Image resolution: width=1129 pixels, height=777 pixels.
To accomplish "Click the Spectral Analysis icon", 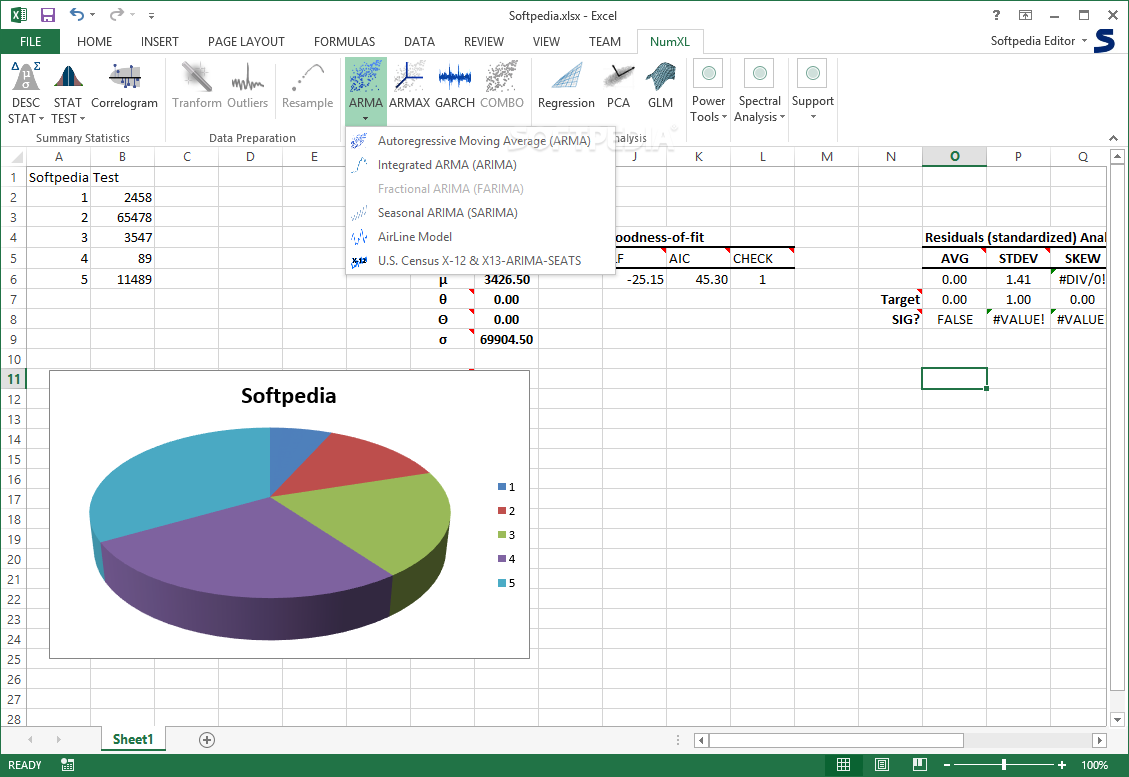I will (x=760, y=73).
